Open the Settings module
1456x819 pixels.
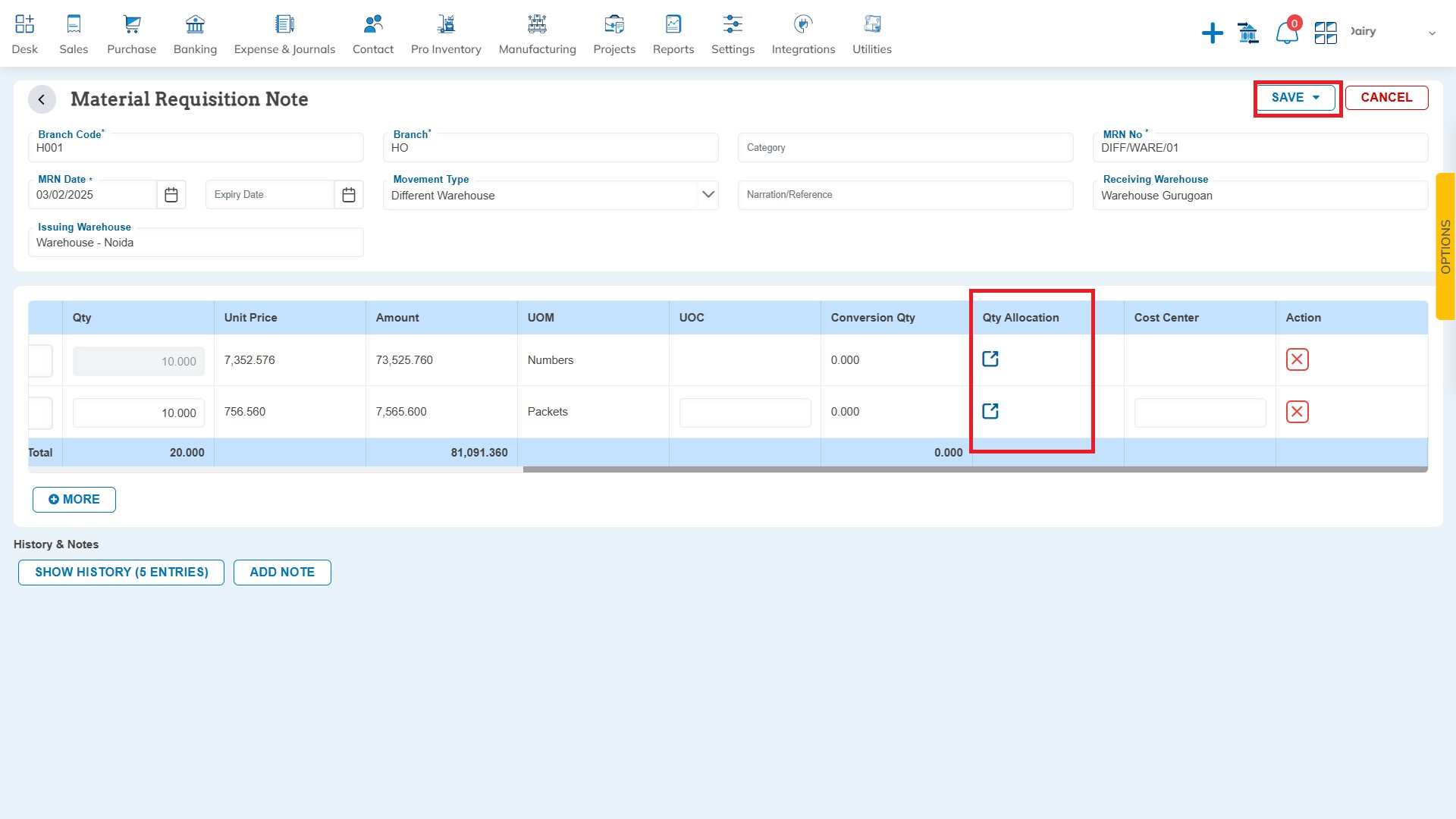733,34
